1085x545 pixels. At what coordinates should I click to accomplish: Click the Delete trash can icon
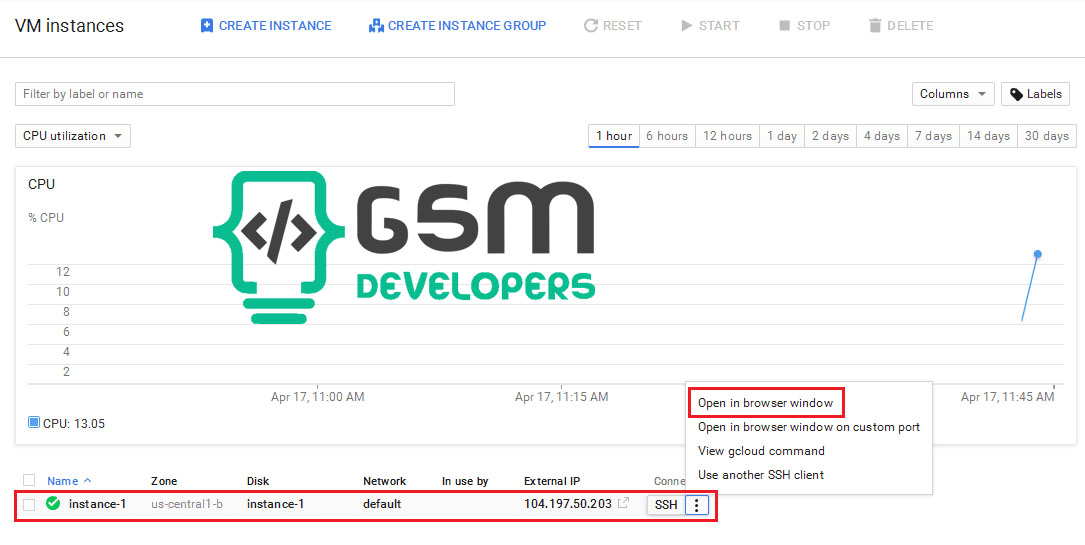coord(875,26)
